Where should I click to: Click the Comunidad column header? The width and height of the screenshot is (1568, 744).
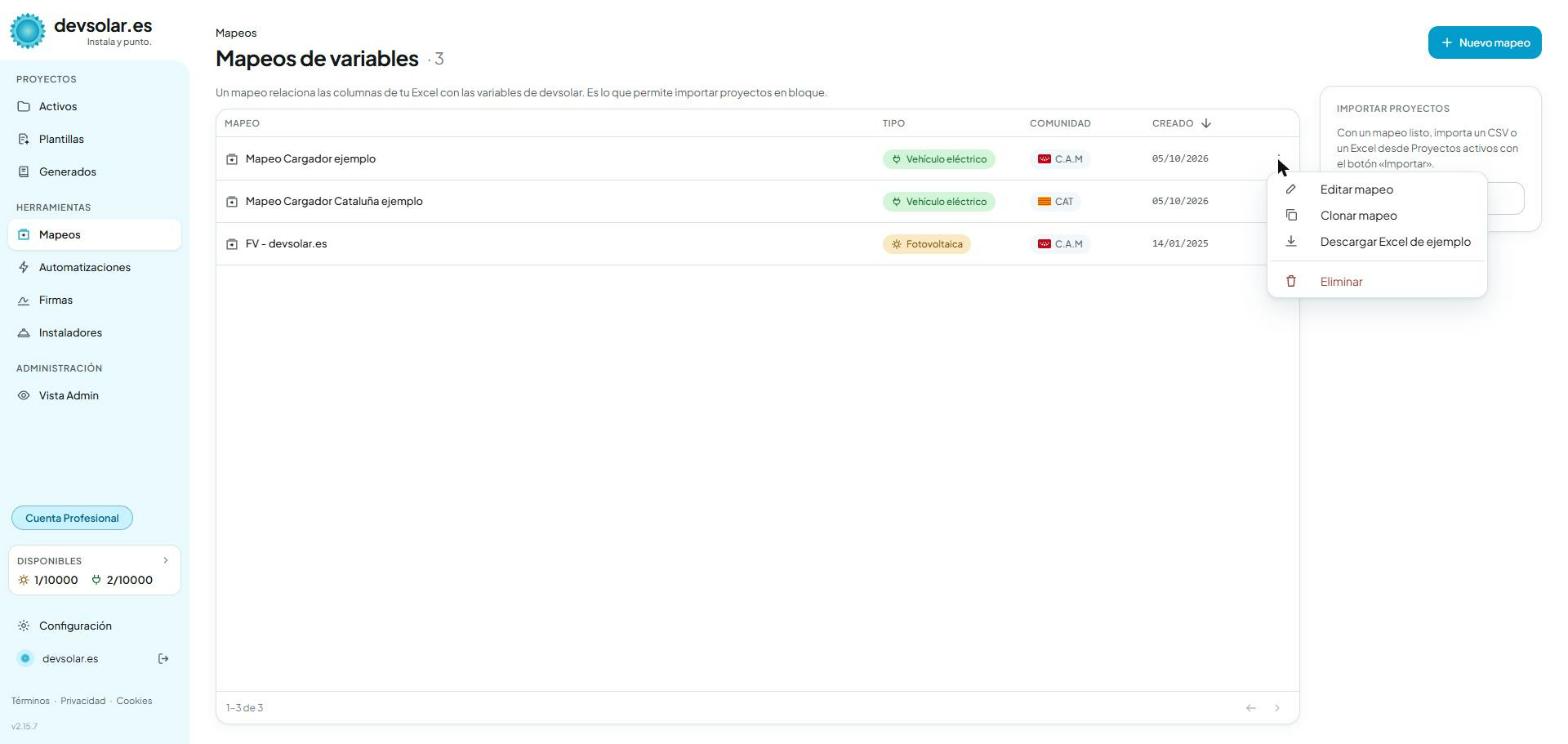point(1060,123)
